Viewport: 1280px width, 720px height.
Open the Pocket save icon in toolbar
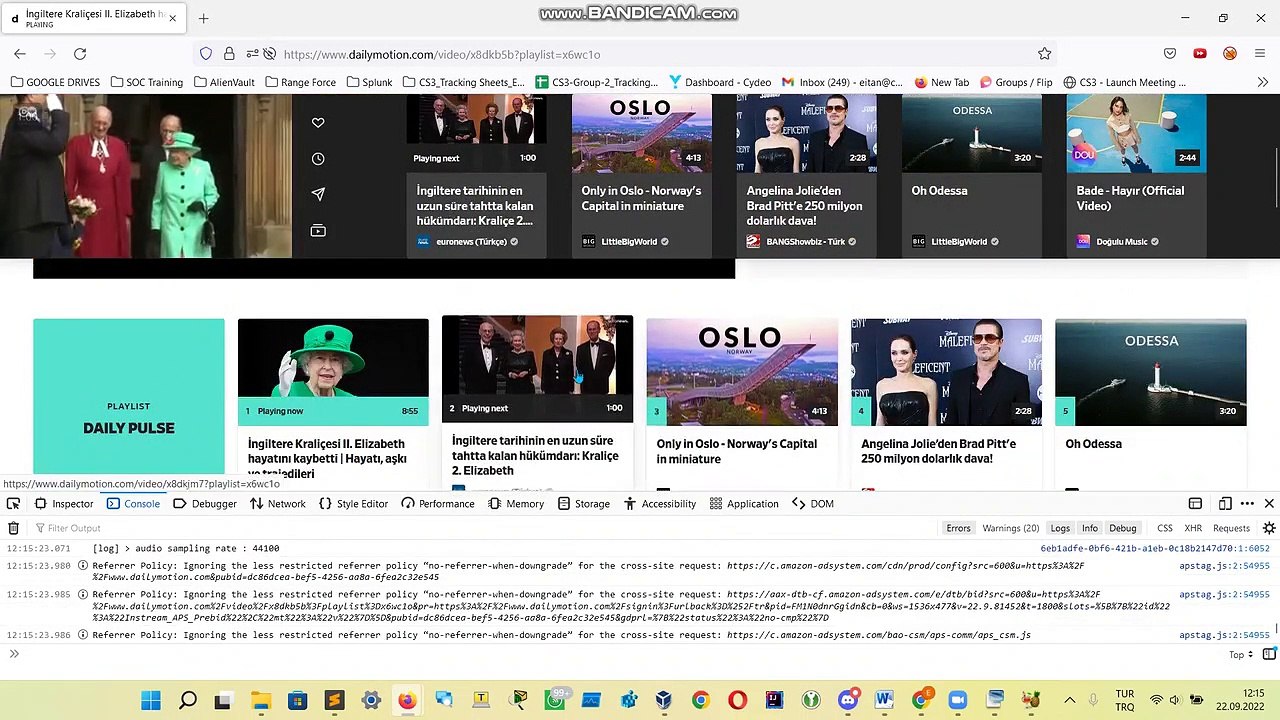coord(1170,54)
